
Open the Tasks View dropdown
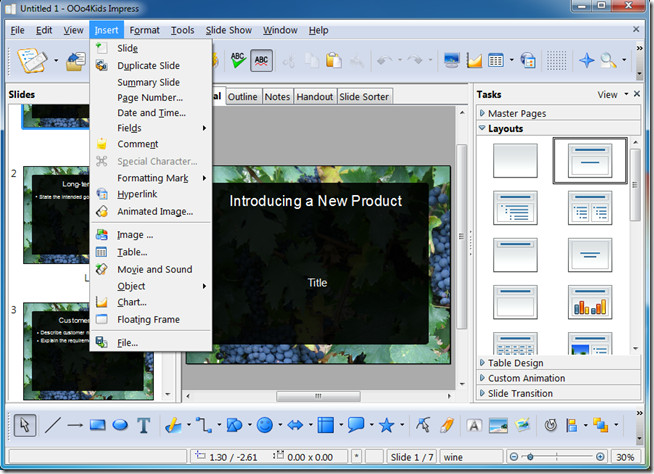click(612, 95)
